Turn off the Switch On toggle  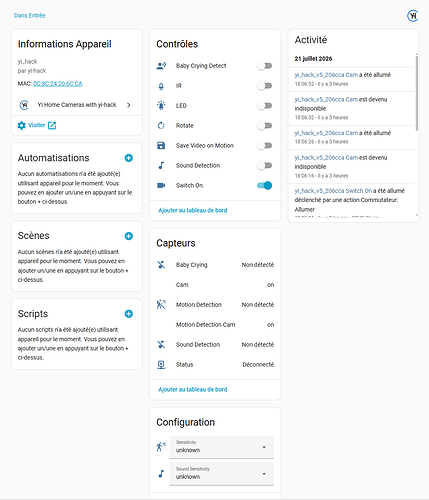tap(265, 185)
